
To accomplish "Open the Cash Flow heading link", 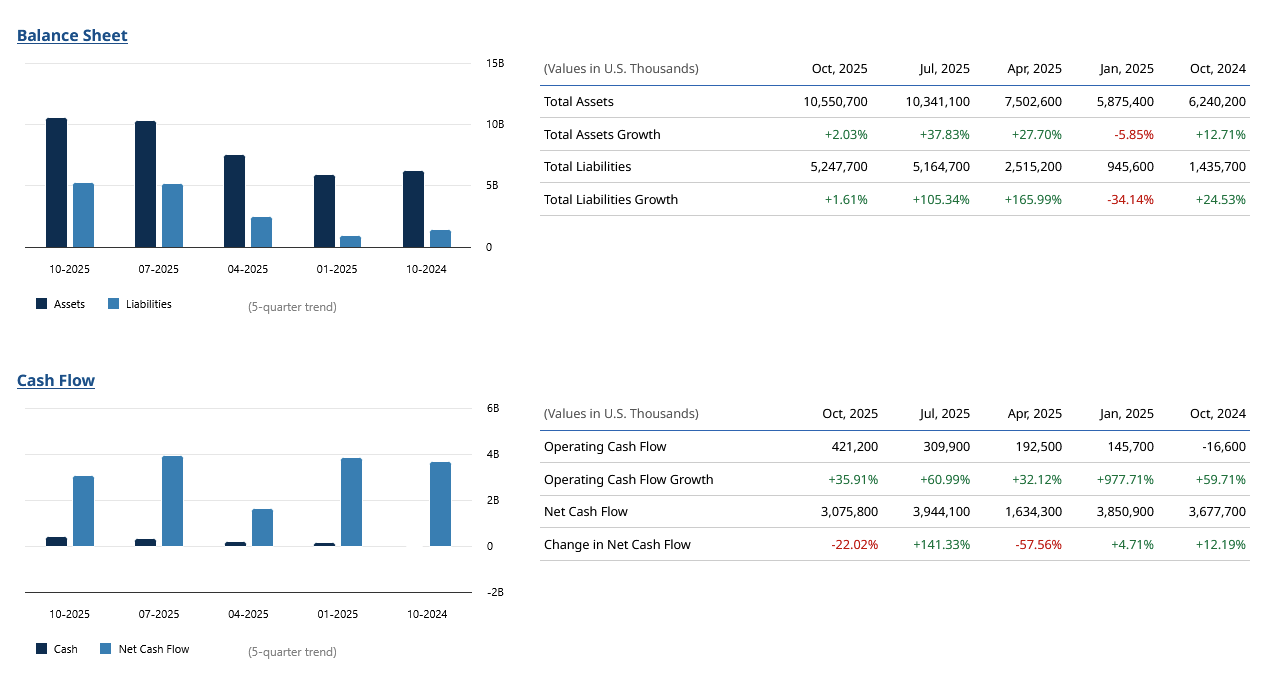I will (56, 381).
